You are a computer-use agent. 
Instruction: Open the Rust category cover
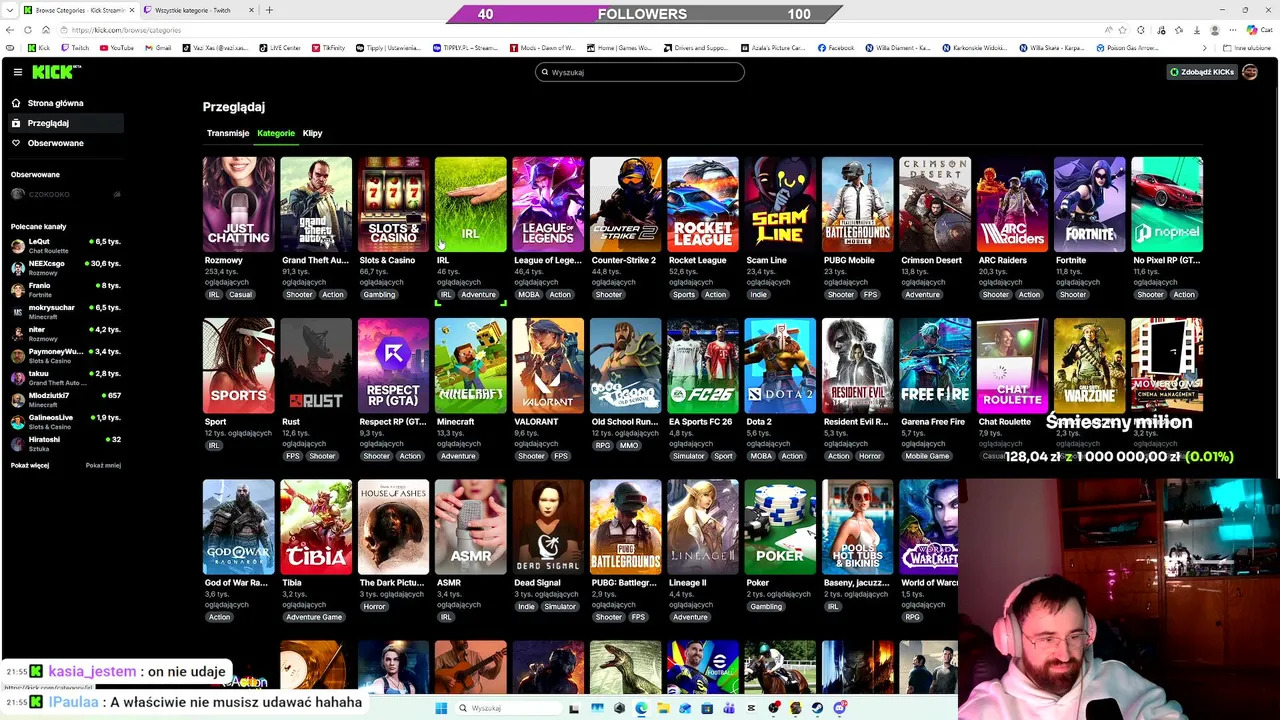point(316,366)
